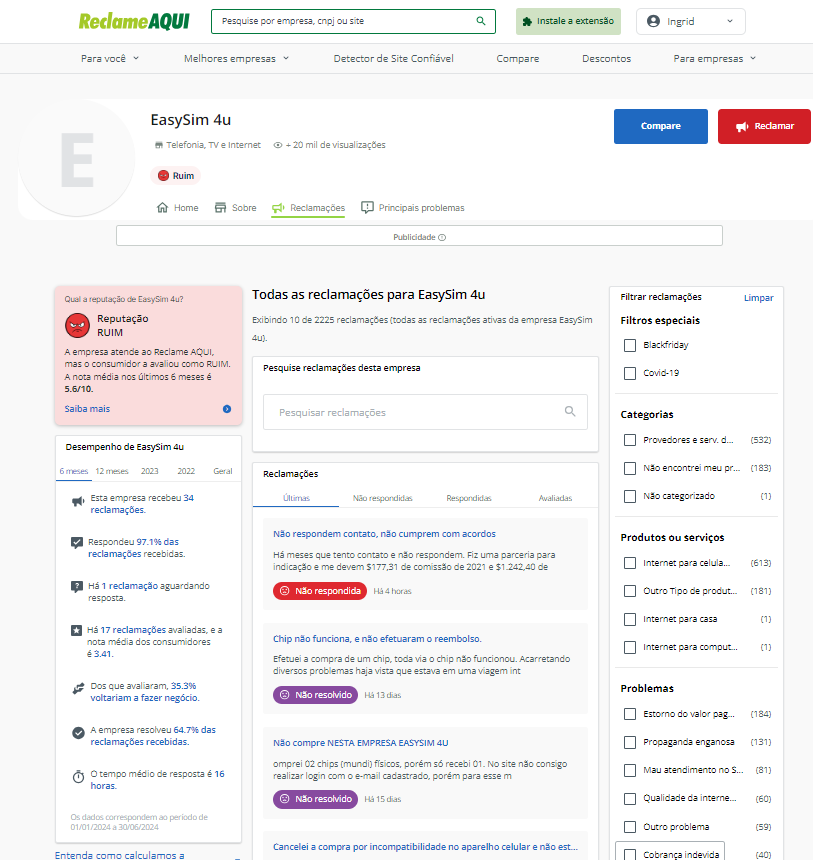Check the Outro problema checkbox
This screenshot has height=860, width=813.
pyautogui.click(x=630, y=827)
